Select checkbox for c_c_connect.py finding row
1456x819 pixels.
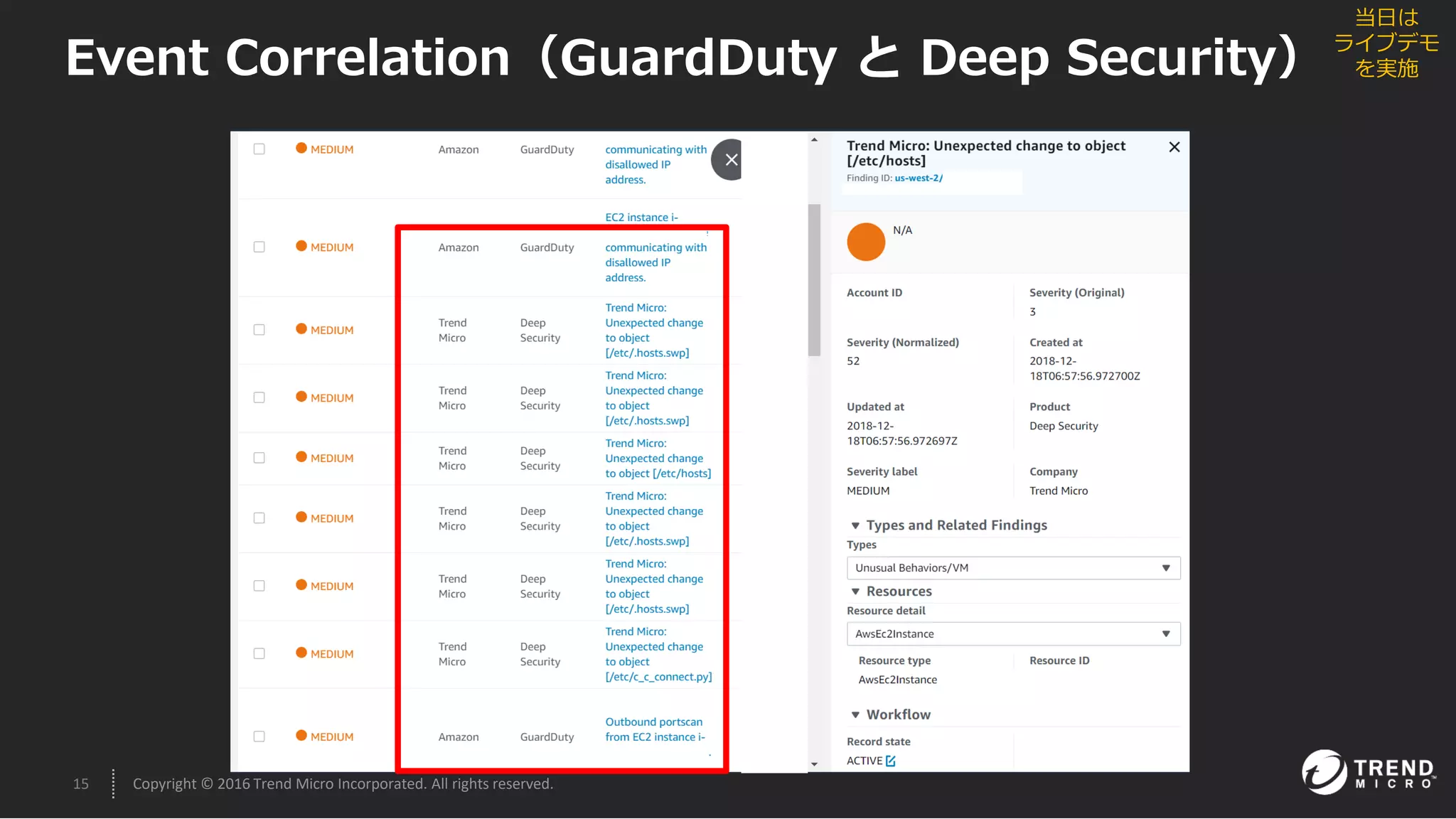tap(259, 653)
